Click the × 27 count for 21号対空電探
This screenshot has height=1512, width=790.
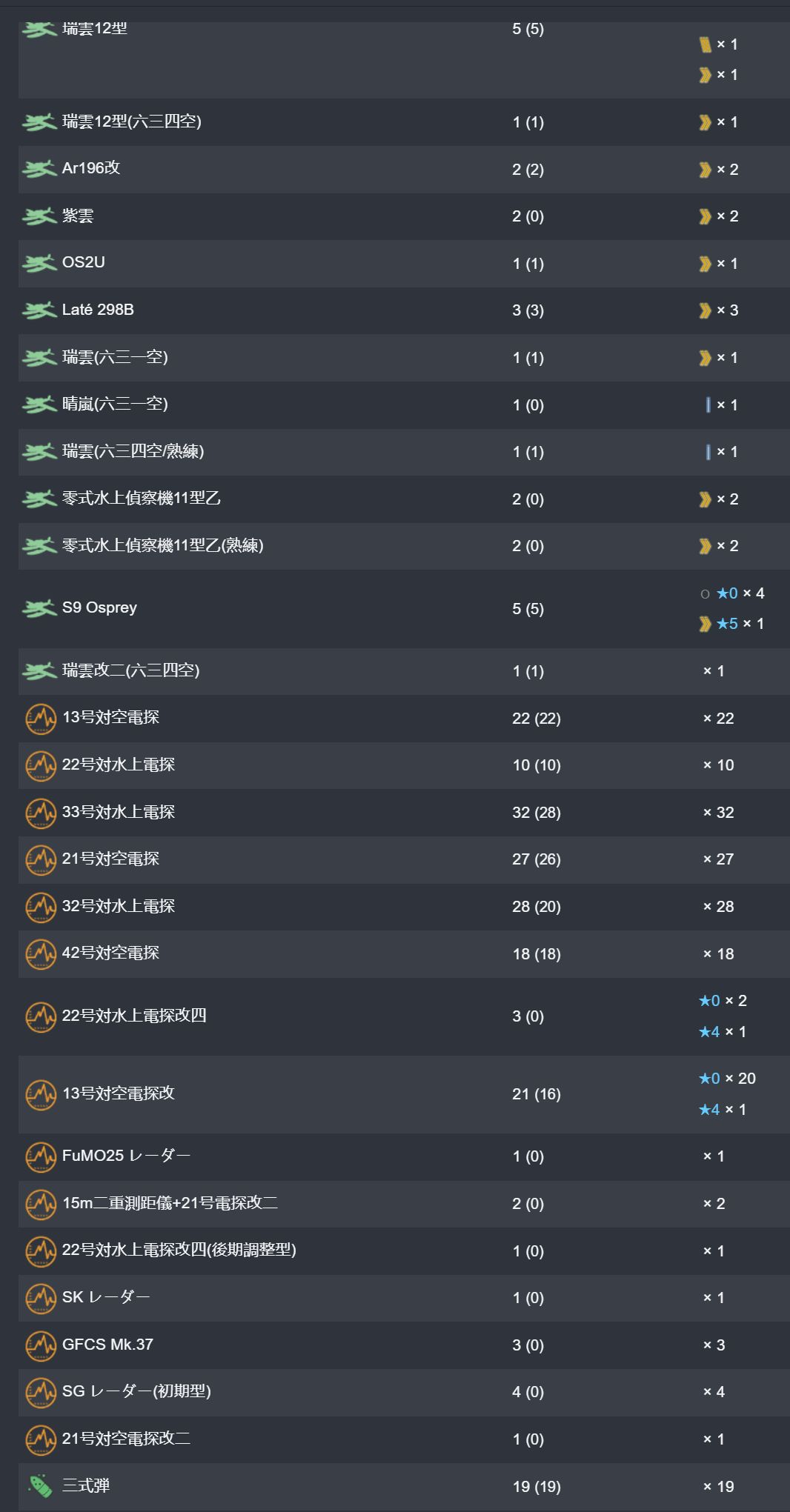[718, 859]
